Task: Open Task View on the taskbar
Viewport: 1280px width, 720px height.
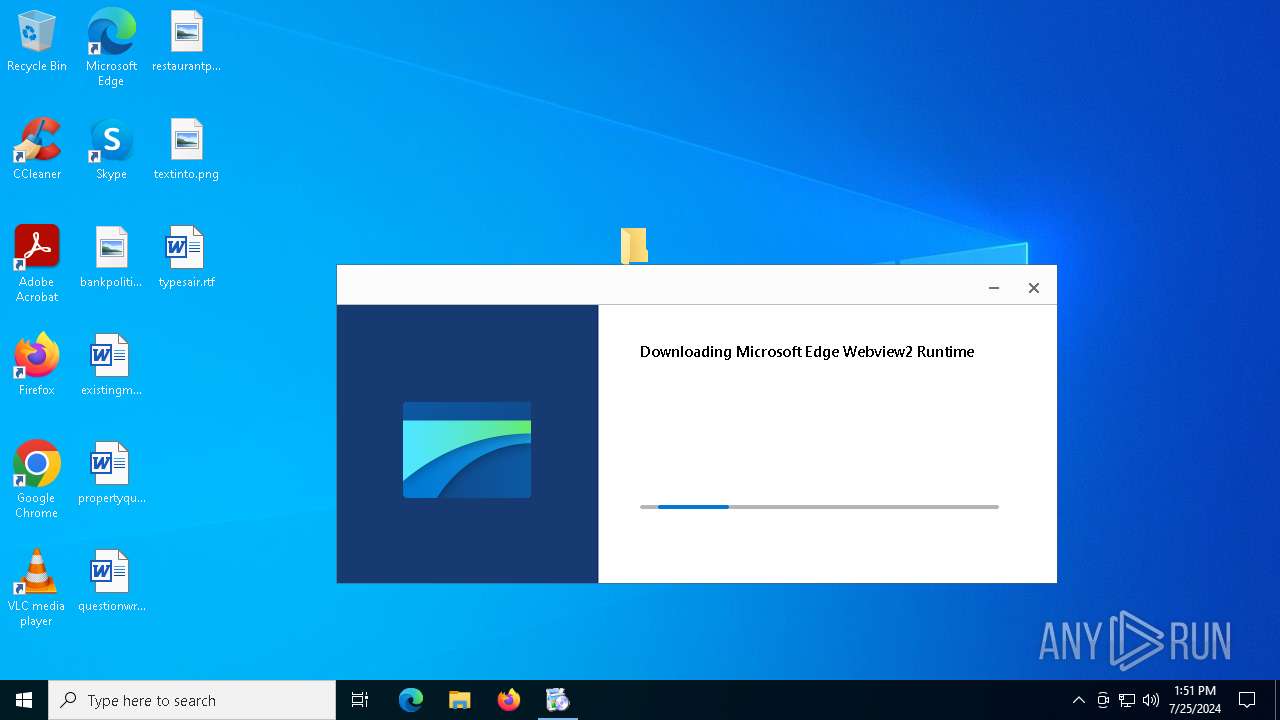Action: [x=360, y=700]
